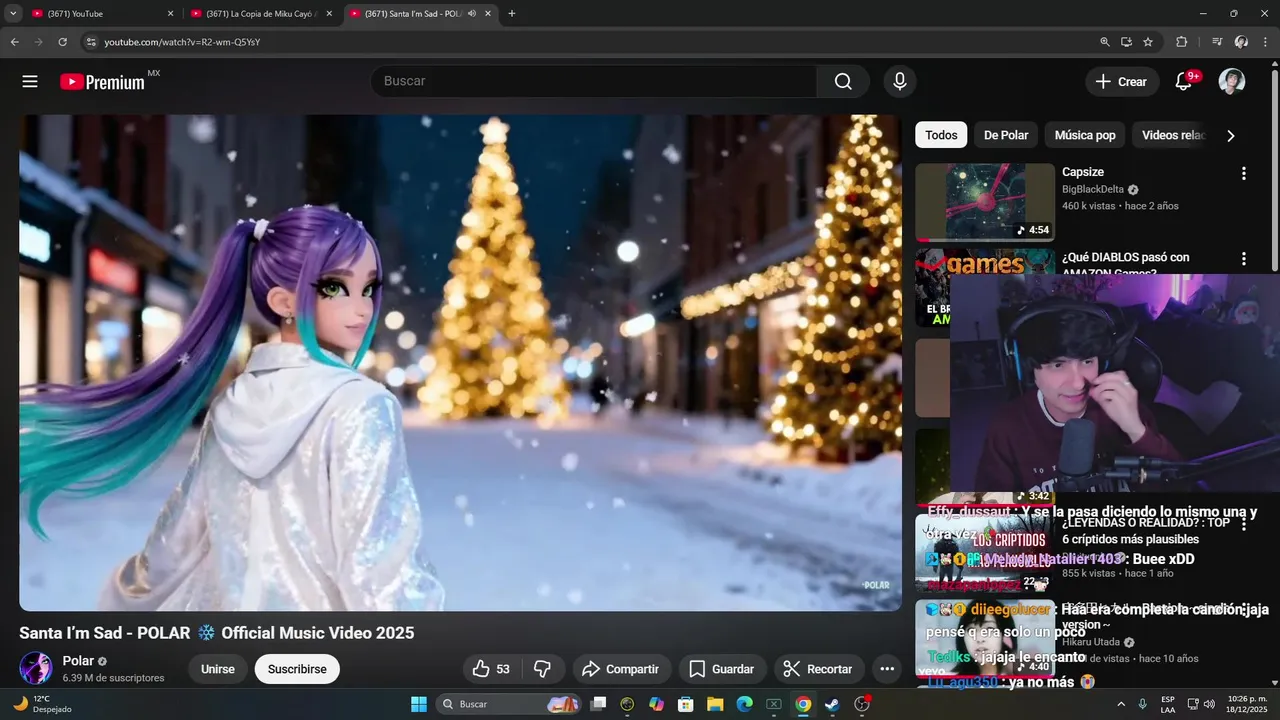Open Microsoft Edge from the taskbar
The height and width of the screenshot is (720, 1280).
[744, 704]
